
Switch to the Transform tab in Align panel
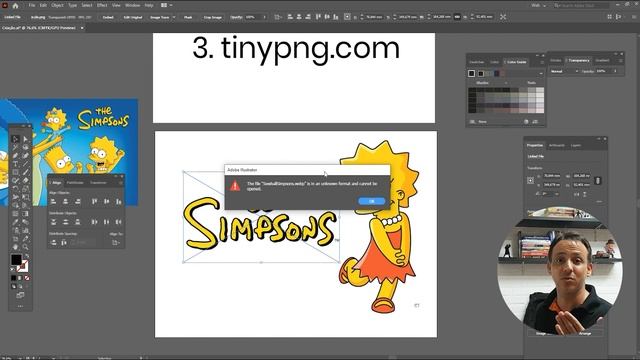[x=98, y=182]
